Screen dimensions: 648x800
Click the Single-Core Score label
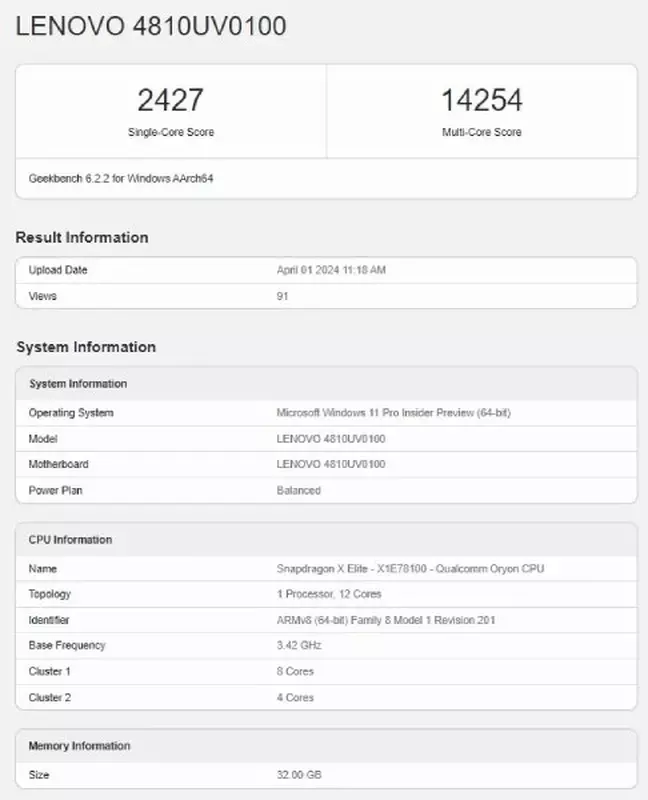pos(170,132)
